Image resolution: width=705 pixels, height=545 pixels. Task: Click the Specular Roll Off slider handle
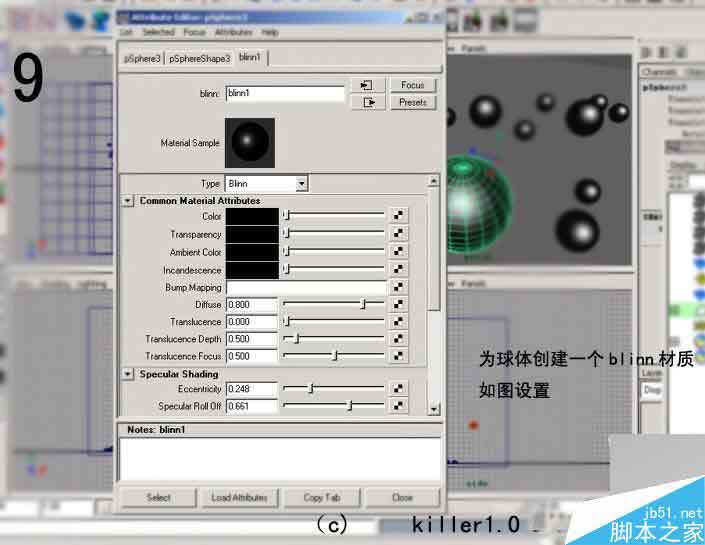click(x=350, y=406)
